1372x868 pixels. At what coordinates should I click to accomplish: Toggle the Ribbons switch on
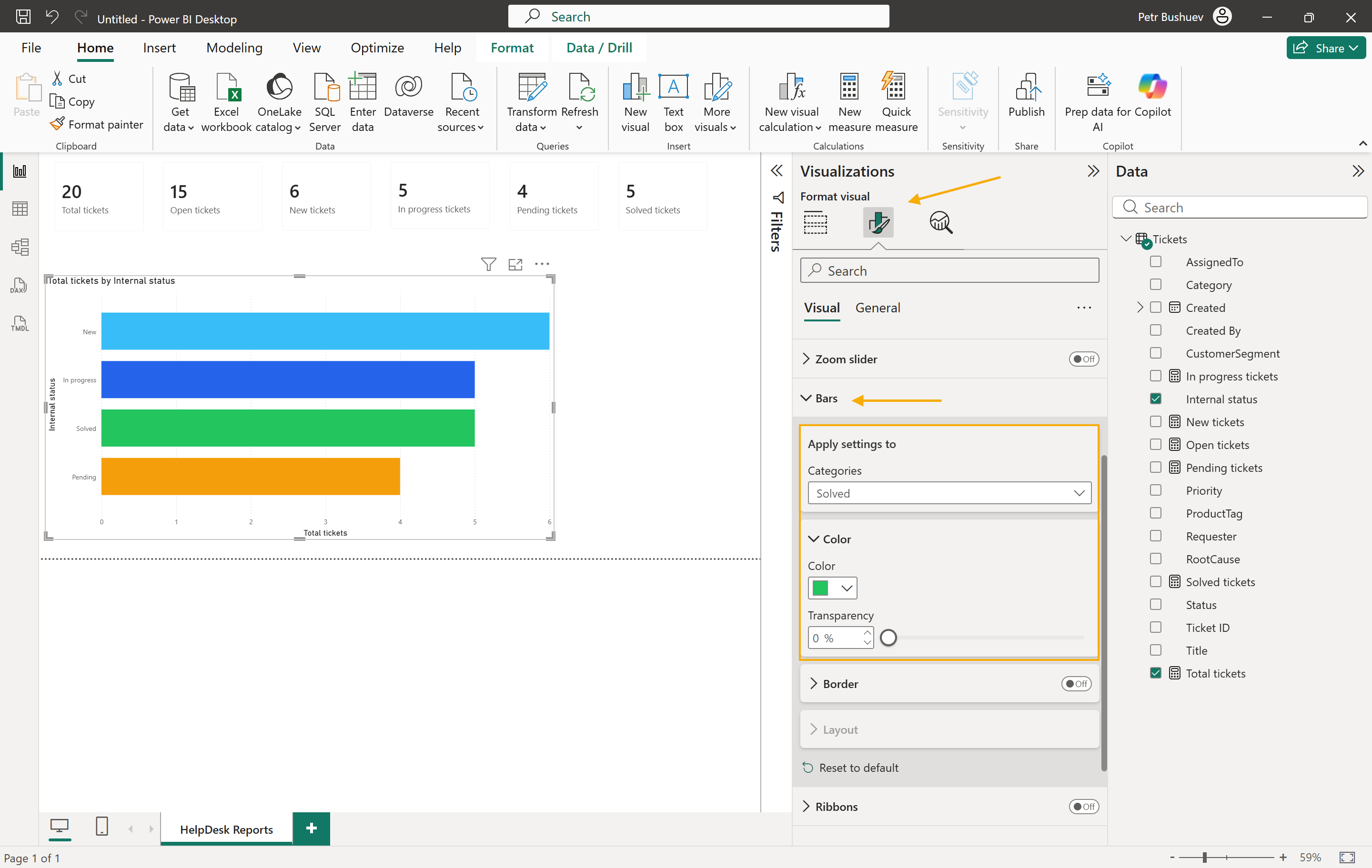click(1083, 807)
